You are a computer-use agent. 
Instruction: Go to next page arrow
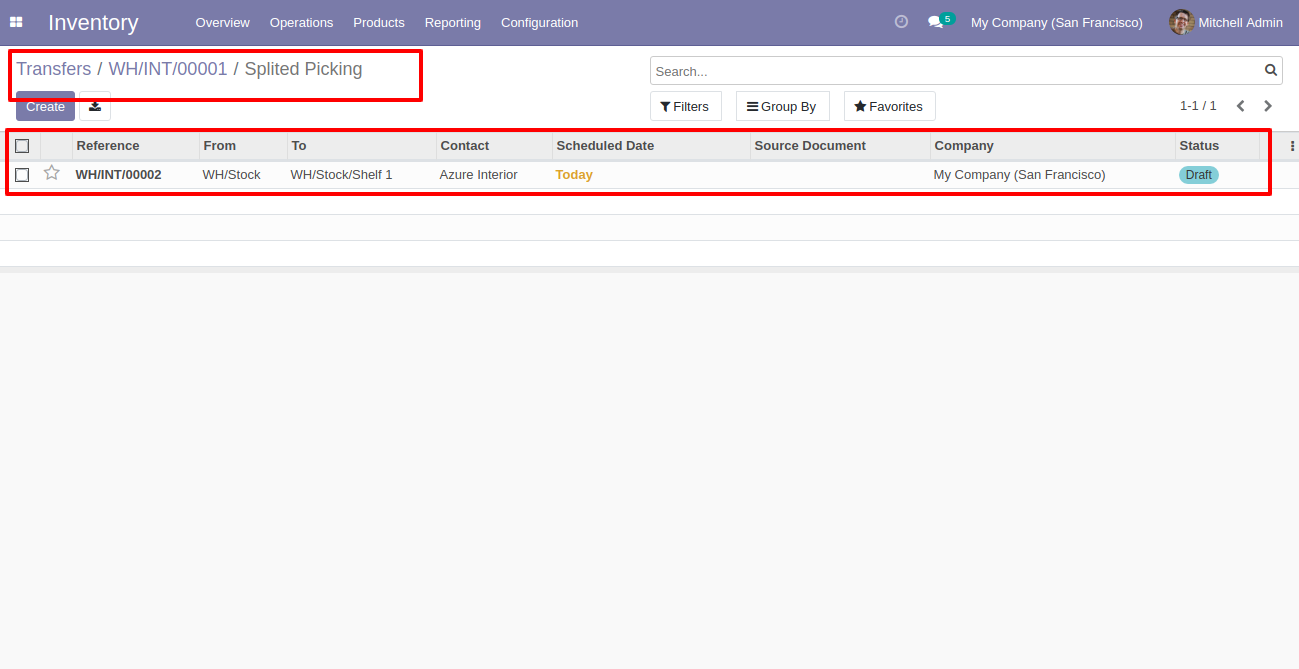coord(1268,106)
